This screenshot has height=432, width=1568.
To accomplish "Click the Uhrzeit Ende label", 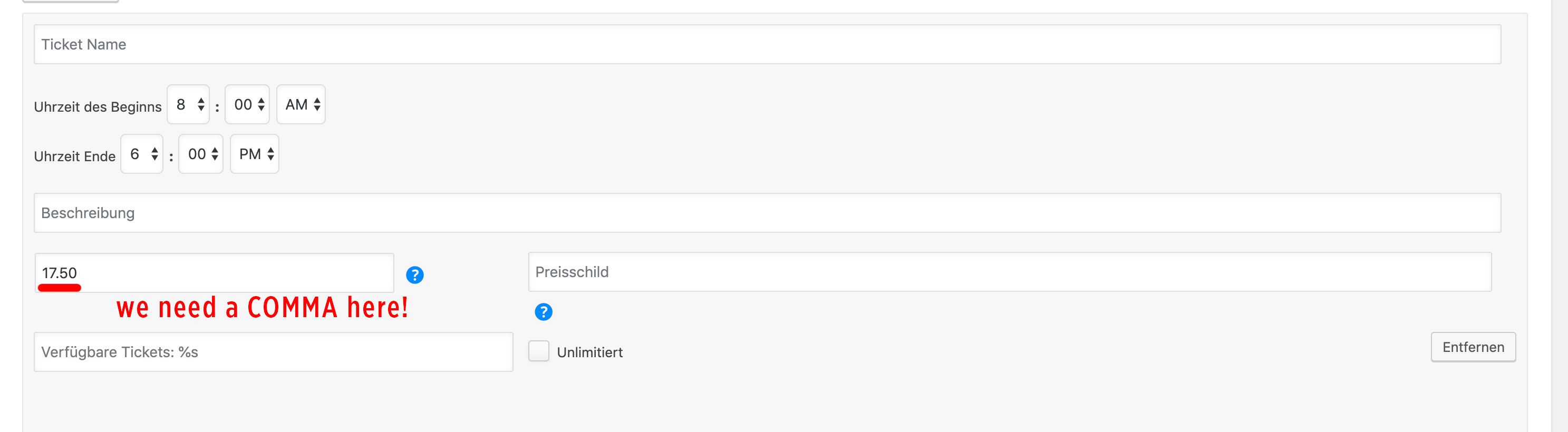I will 74,156.
